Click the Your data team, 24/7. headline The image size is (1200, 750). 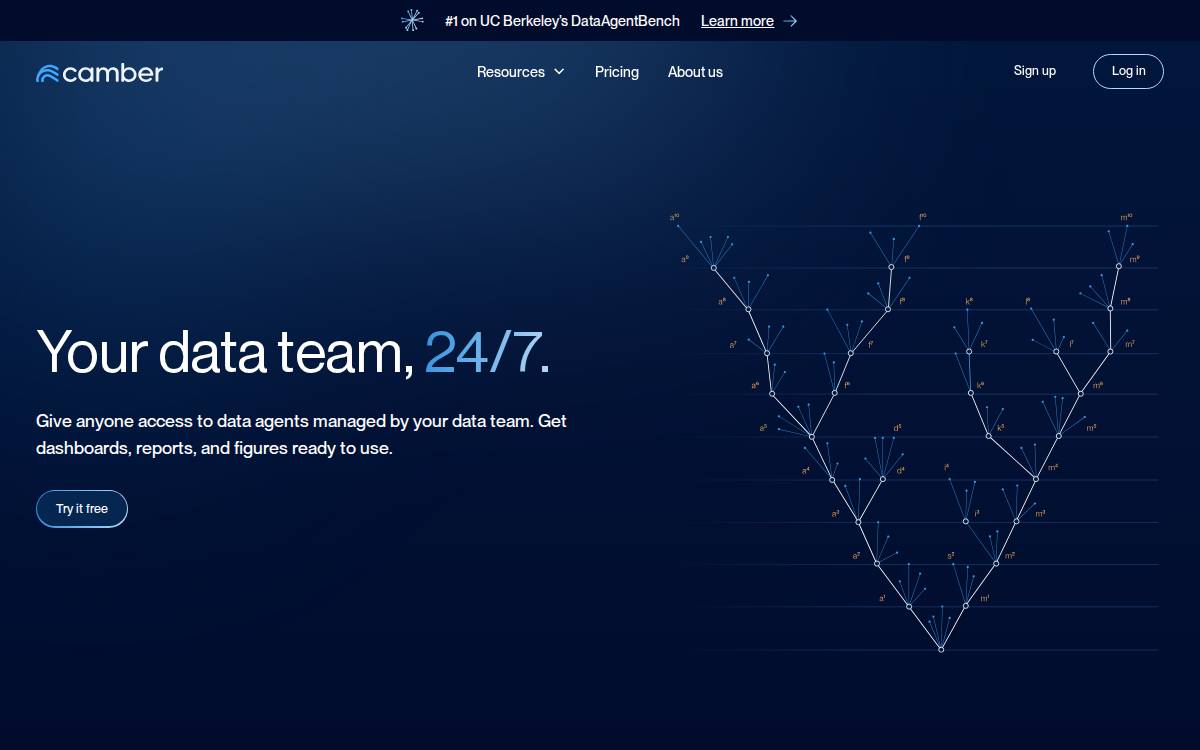293,351
